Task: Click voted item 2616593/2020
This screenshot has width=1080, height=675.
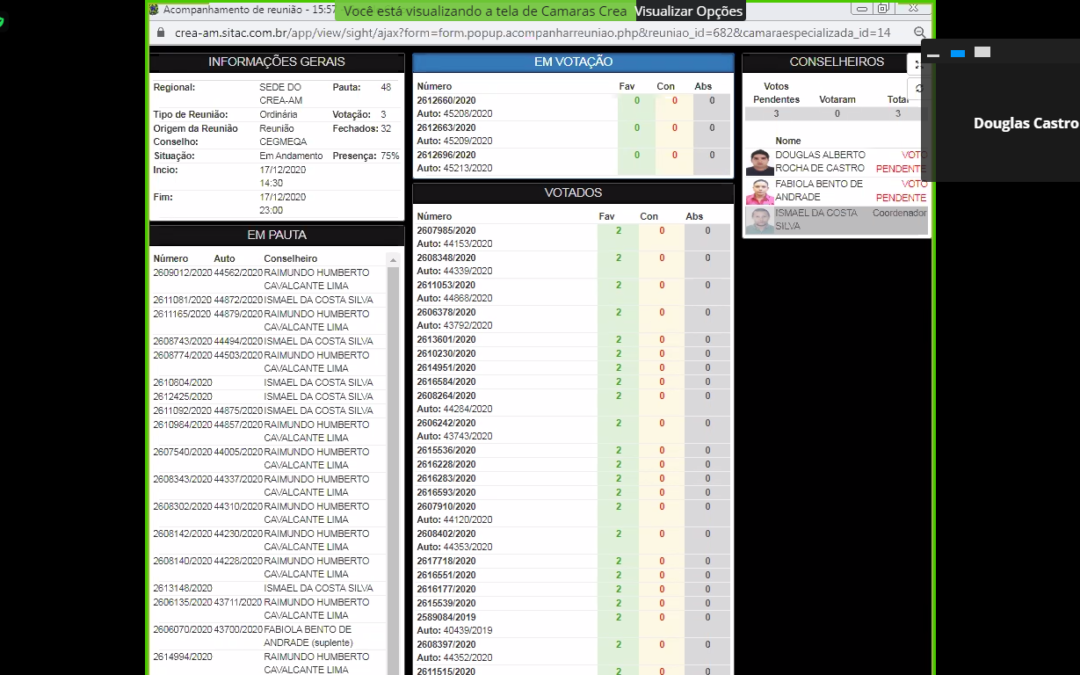Action: click(x=446, y=492)
